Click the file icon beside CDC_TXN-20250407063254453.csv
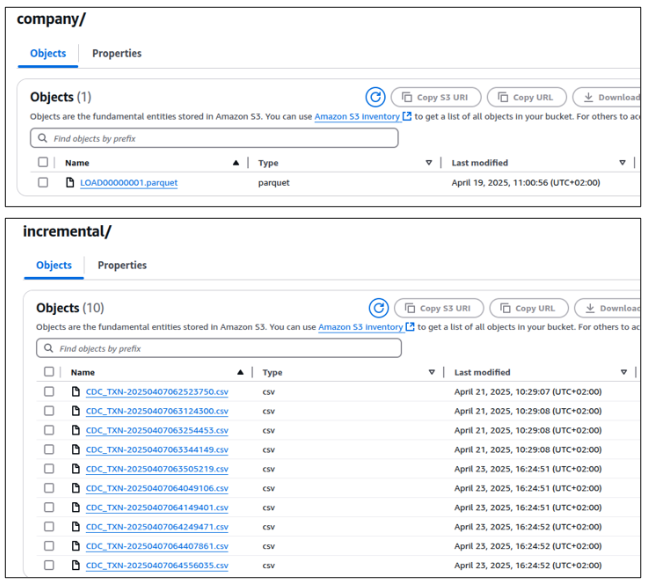Viewport: 648px width, 584px height. tap(76, 430)
